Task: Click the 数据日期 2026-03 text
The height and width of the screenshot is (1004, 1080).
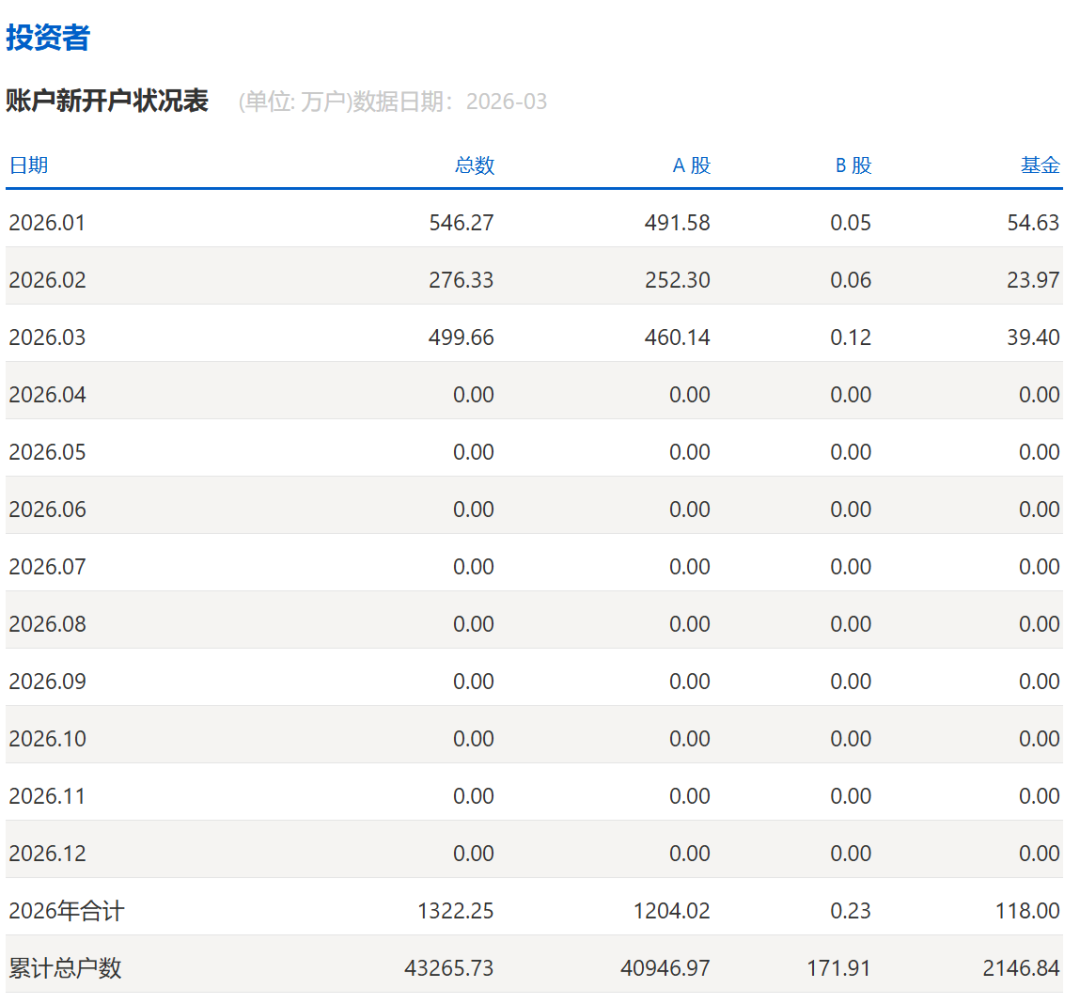Action: click(450, 102)
